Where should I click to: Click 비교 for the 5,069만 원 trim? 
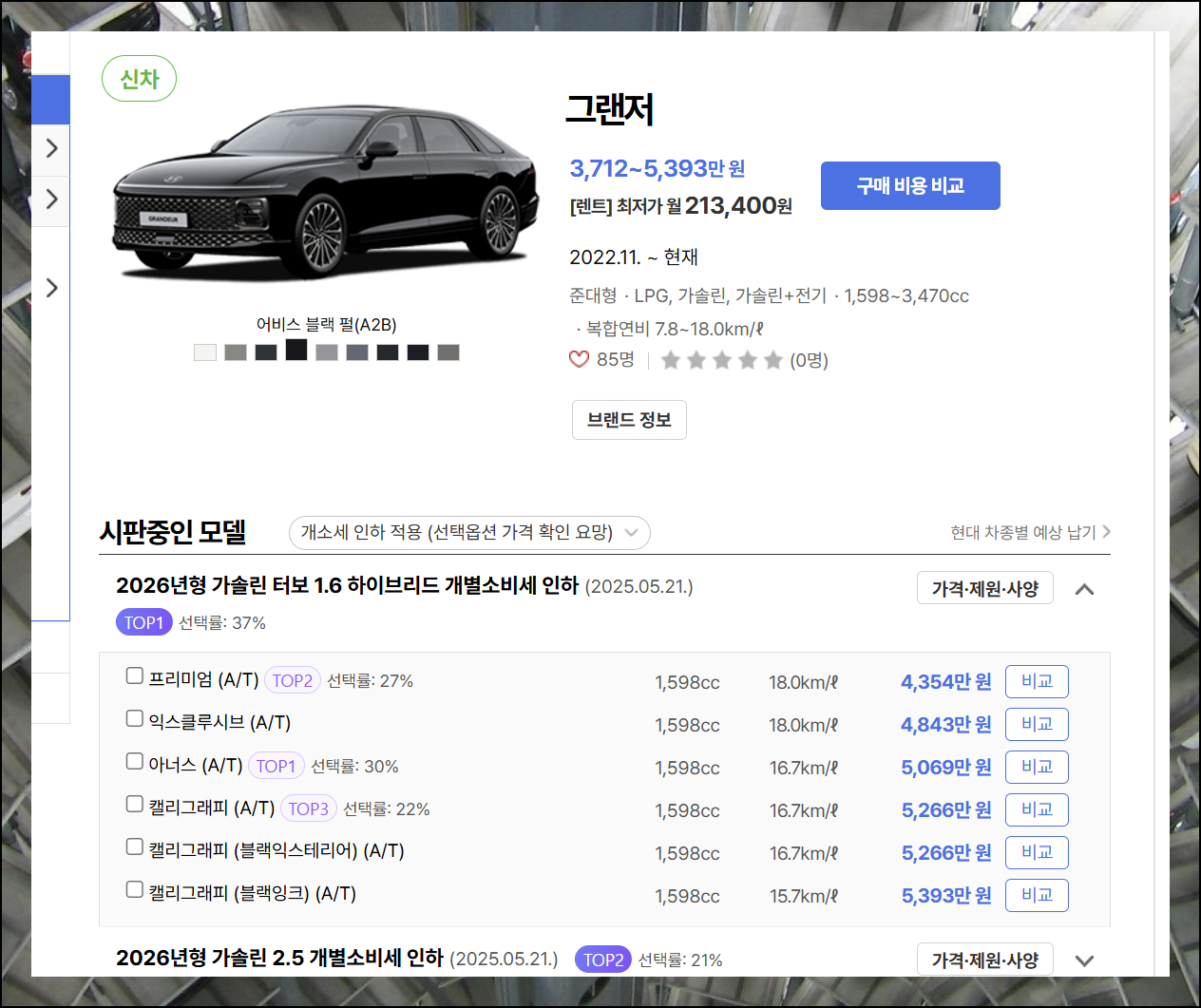click(x=1037, y=767)
